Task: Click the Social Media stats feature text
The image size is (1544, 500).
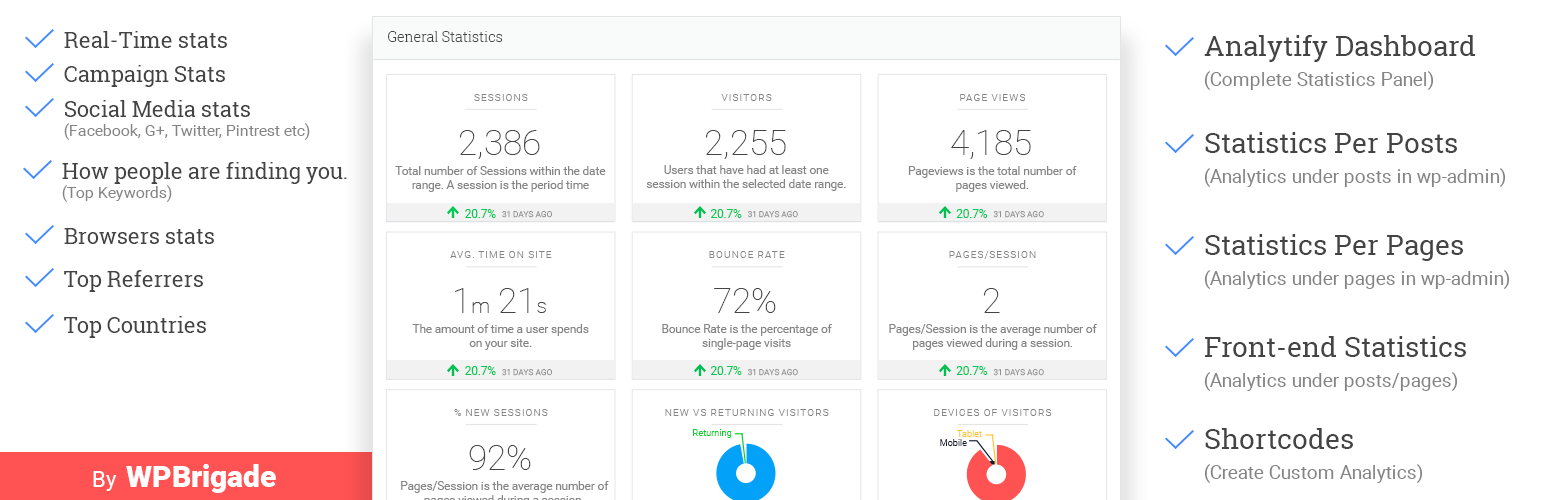Action: tap(157, 109)
